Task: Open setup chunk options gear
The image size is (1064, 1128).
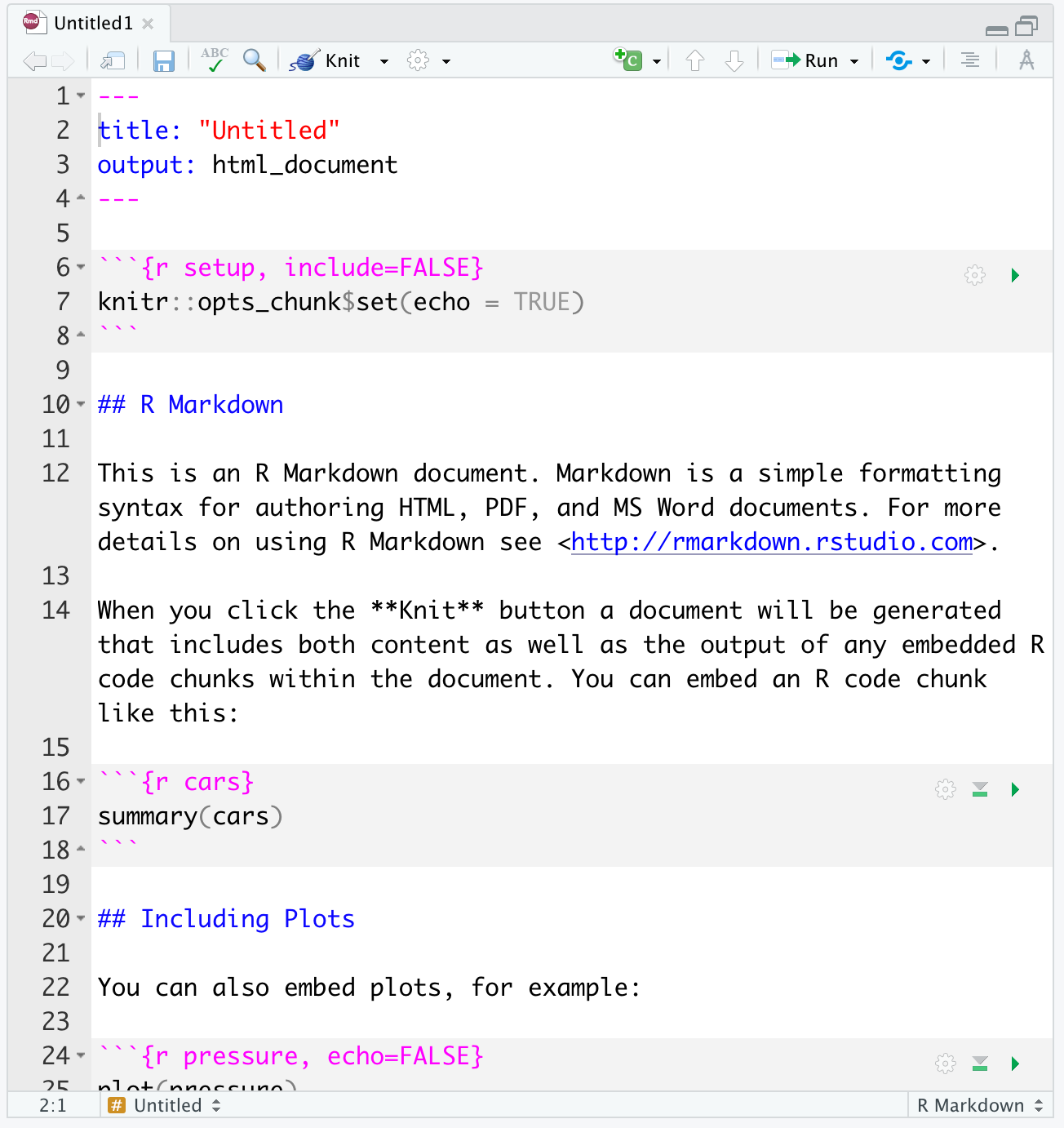Action: (x=975, y=275)
